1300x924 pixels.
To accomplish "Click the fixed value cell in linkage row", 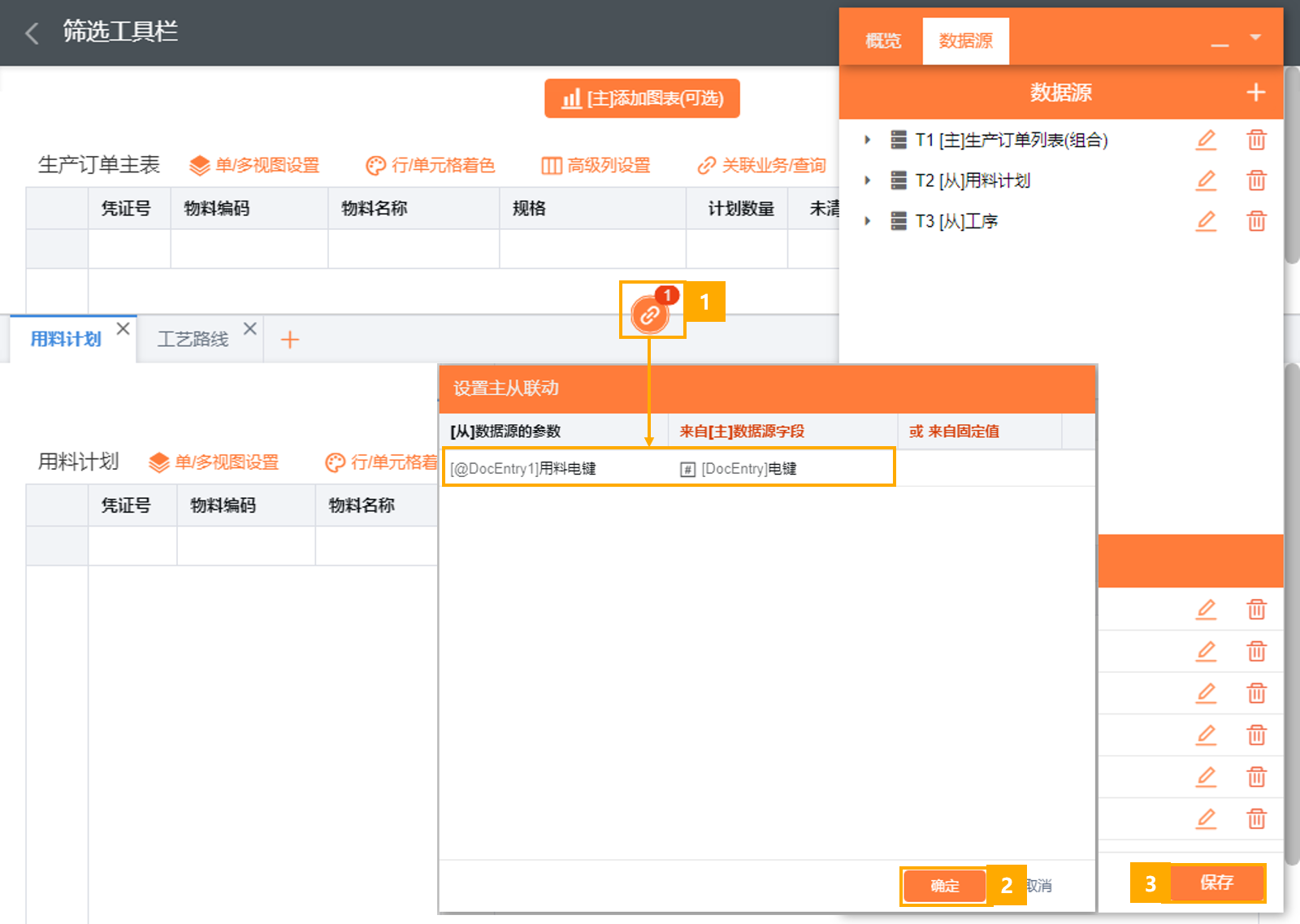I will tap(980, 469).
